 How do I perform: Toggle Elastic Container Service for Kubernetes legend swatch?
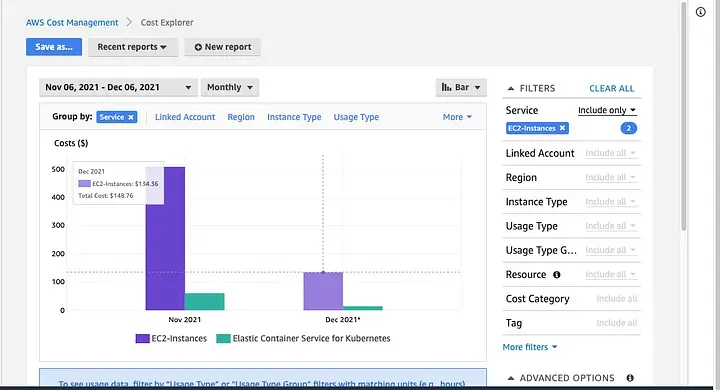tap(223, 339)
